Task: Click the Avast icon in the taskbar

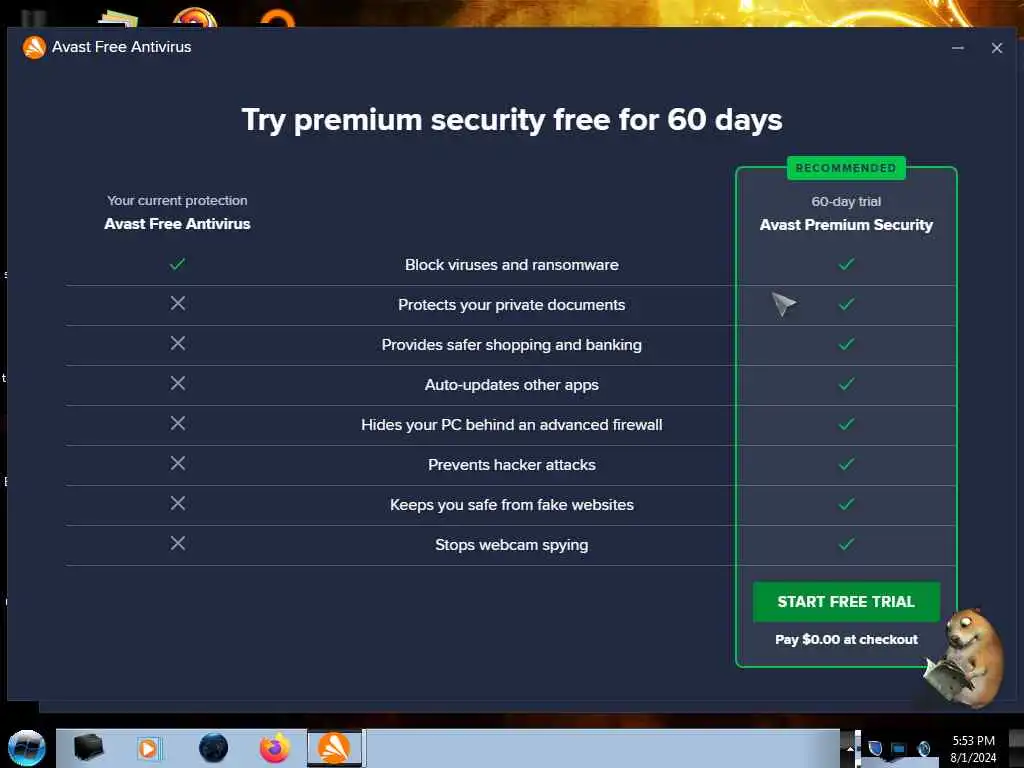Action: pos(333,748)
